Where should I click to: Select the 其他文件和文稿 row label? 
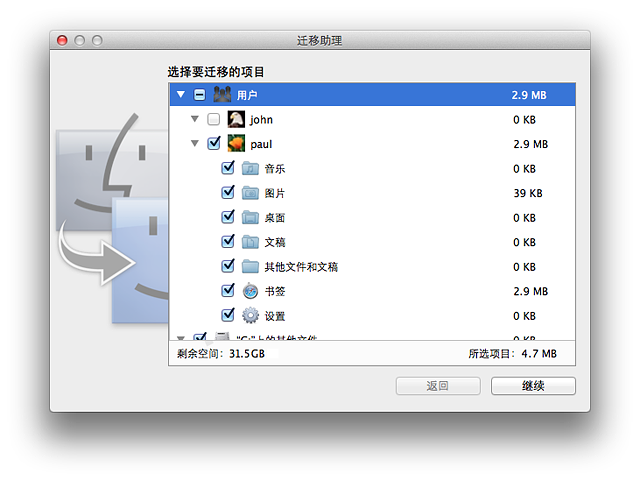[301, 267]
